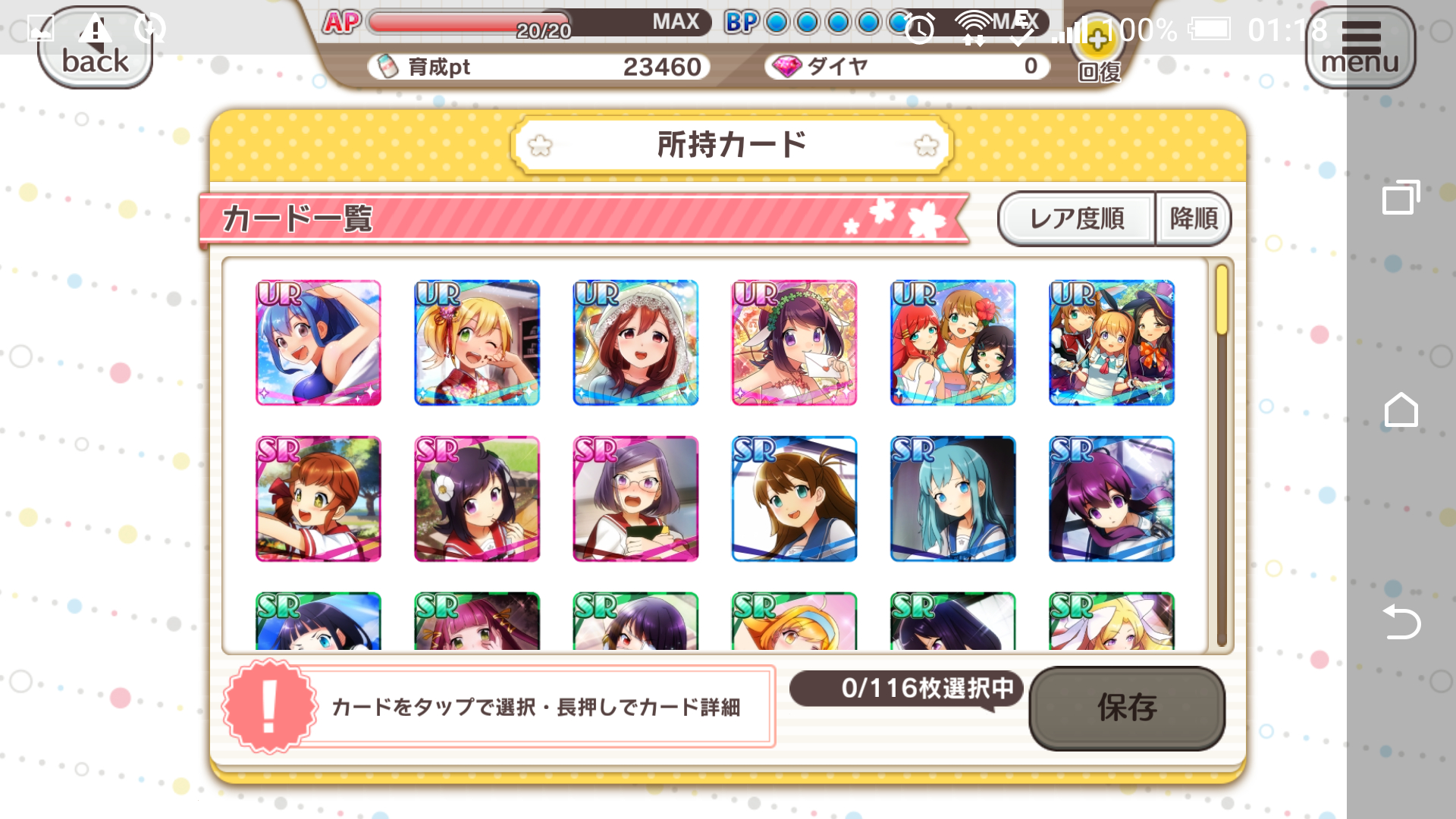
Task: Tap the yellow plus recovery icon
Action: (1097, 38)
